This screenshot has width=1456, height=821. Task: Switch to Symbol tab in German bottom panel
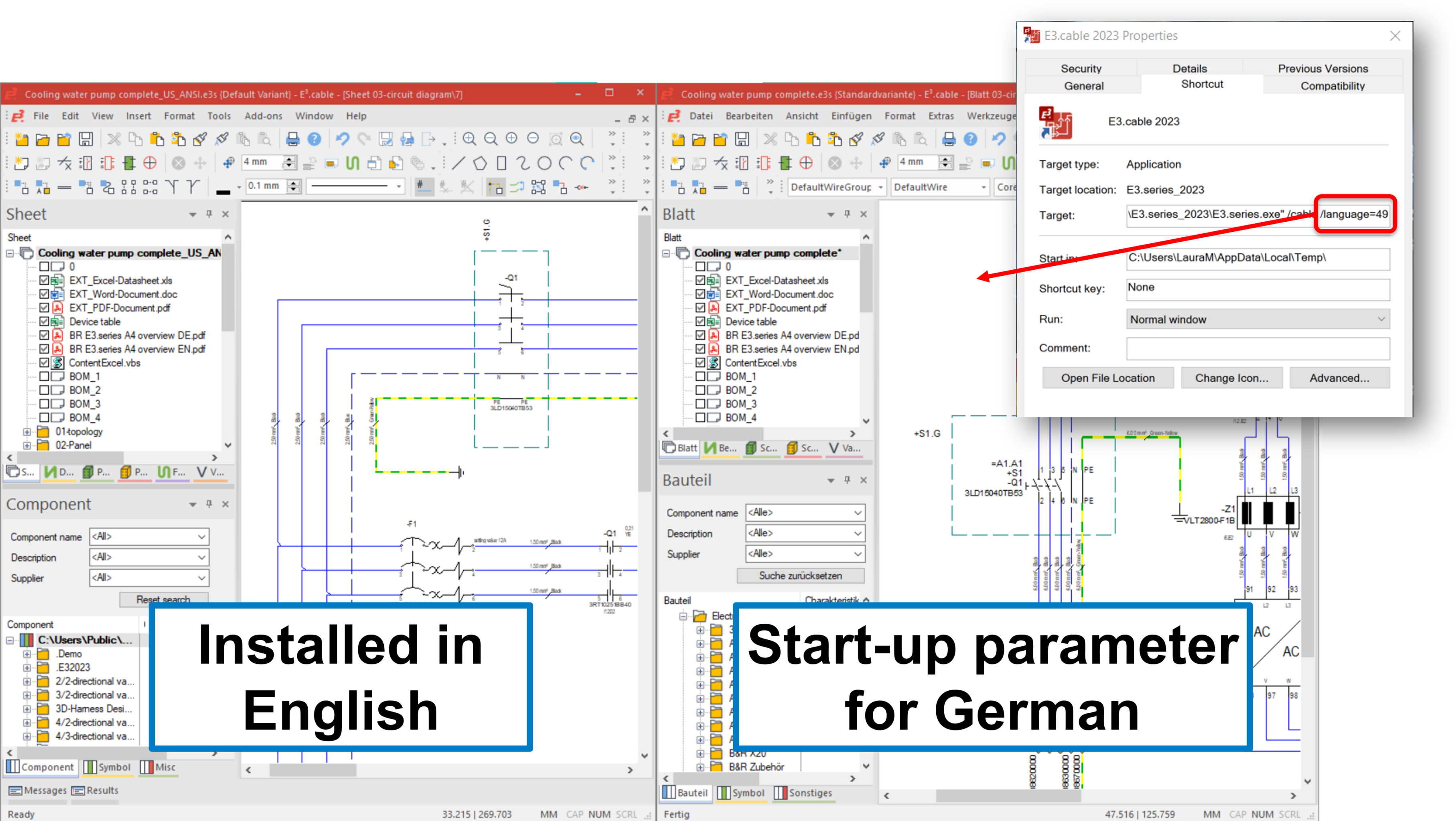tap(741, 793)
